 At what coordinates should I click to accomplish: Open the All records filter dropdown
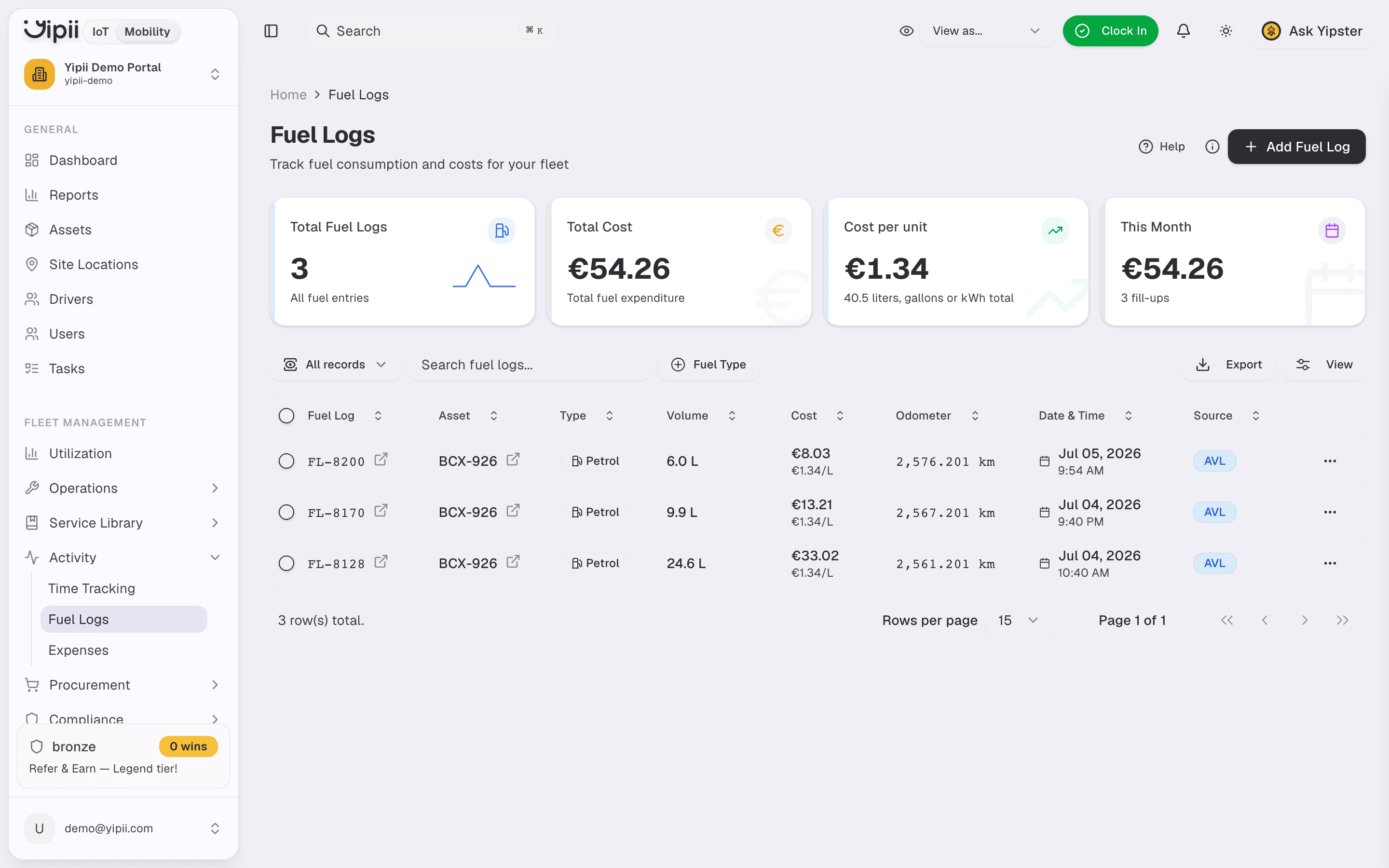click(x=335, y=365)
